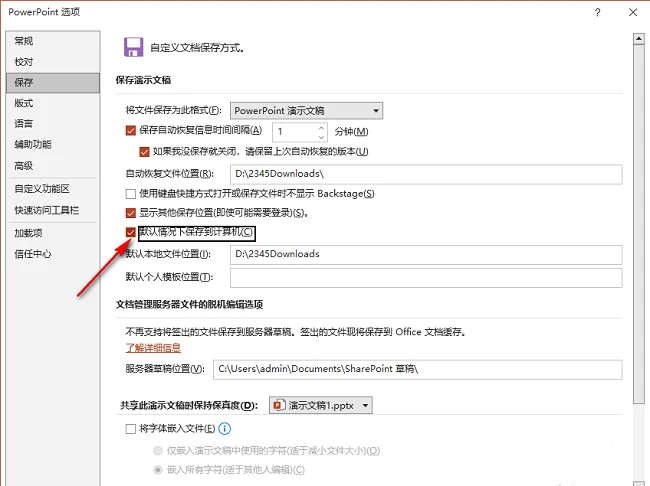Screen dimensions: 650x486
Task: Click the purple floppy disk save icon
Action: tap(133, 47)
